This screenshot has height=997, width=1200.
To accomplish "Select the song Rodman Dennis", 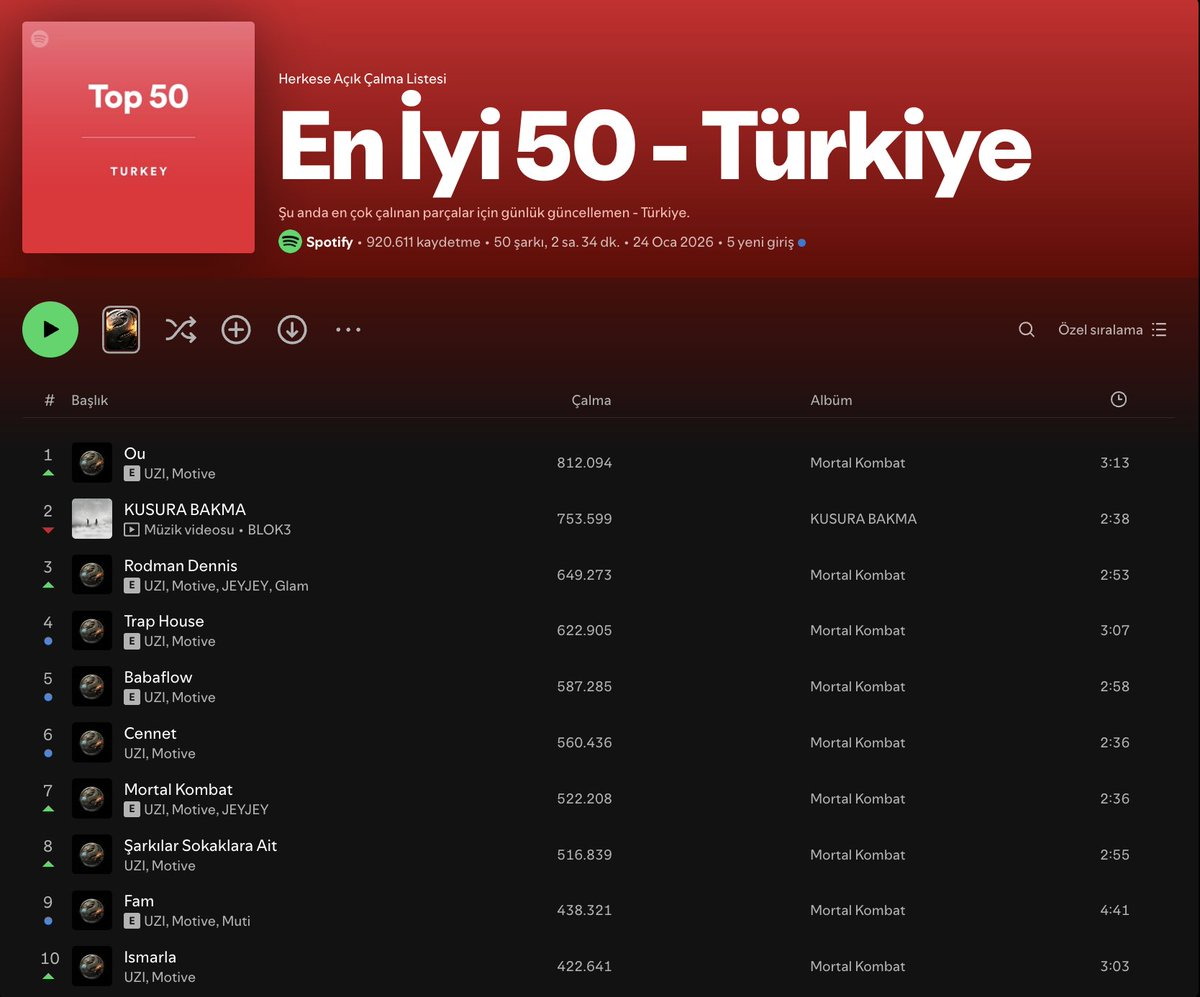I will [x=180, y=565].
